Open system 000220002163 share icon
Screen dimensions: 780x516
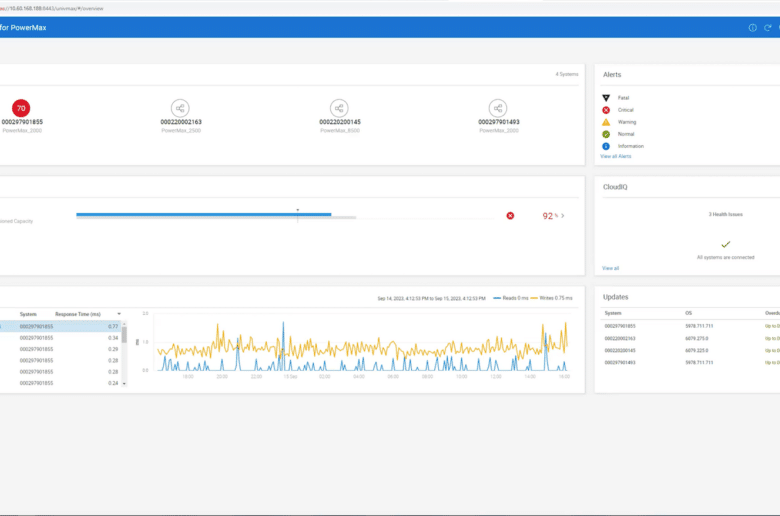tap(180, 108)
